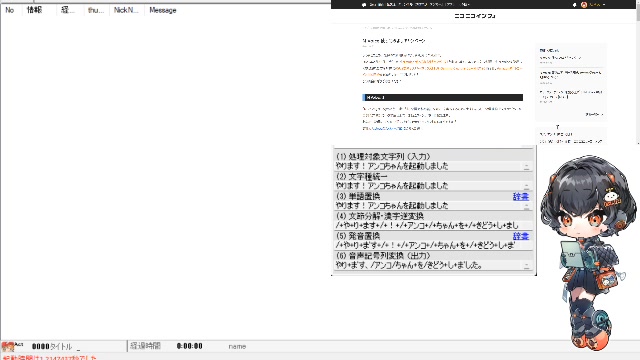The width and height of the screenshot is (640, 360).
Task: Click the ghost hair clip on mascot
Action: (611, 197)
